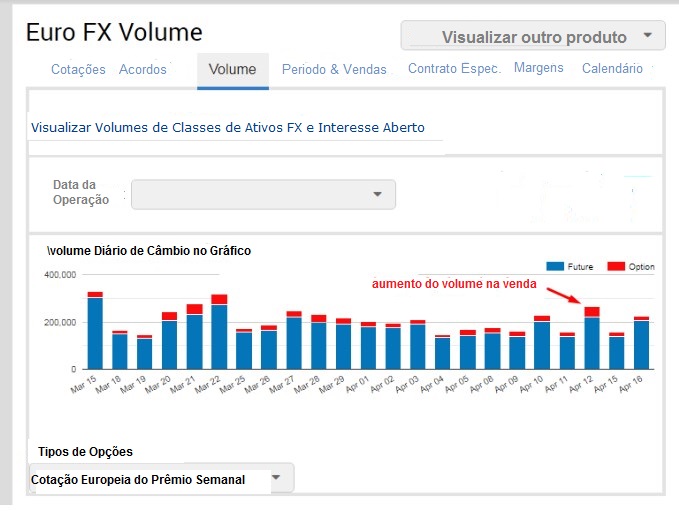The width and height of the screenshot is (679, 511).
Task: Open the Calendário tab
Action: pos(612,69)
